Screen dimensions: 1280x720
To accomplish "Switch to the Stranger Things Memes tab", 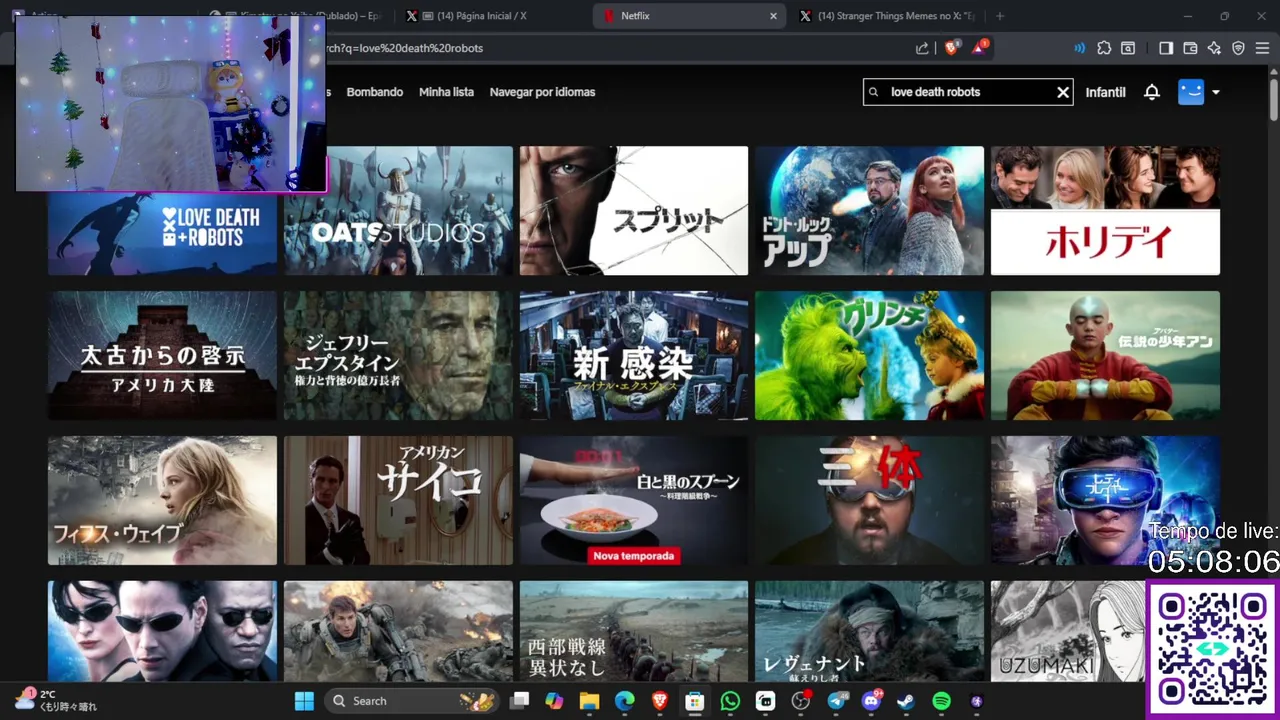I will click(x=888, y=16).
